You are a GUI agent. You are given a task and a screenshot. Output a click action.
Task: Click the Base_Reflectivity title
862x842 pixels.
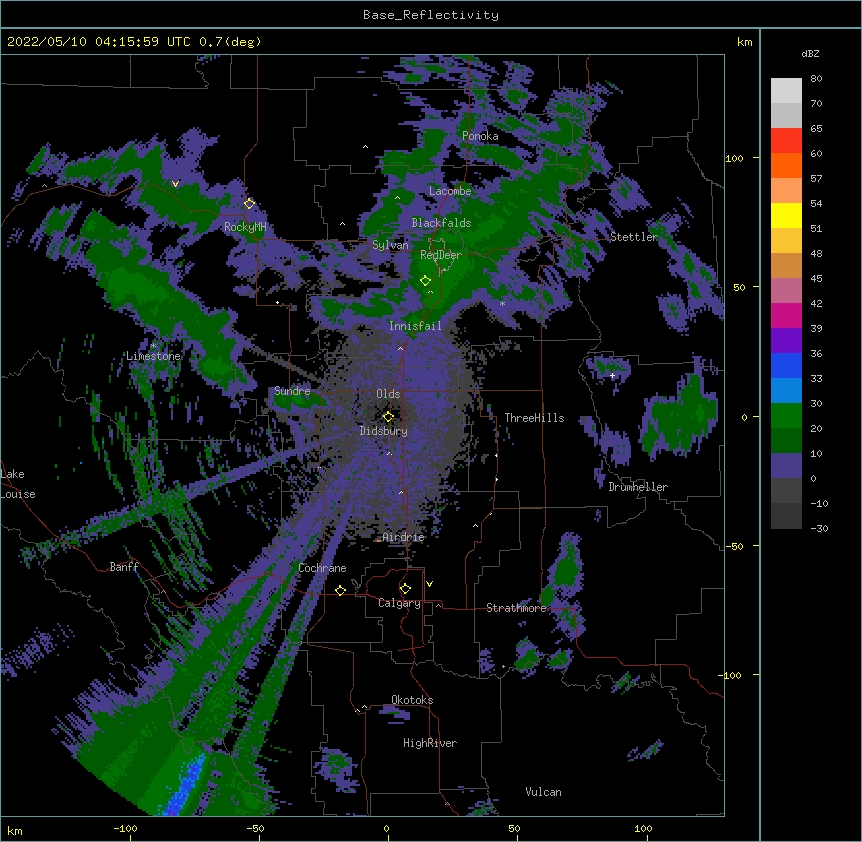431,15
